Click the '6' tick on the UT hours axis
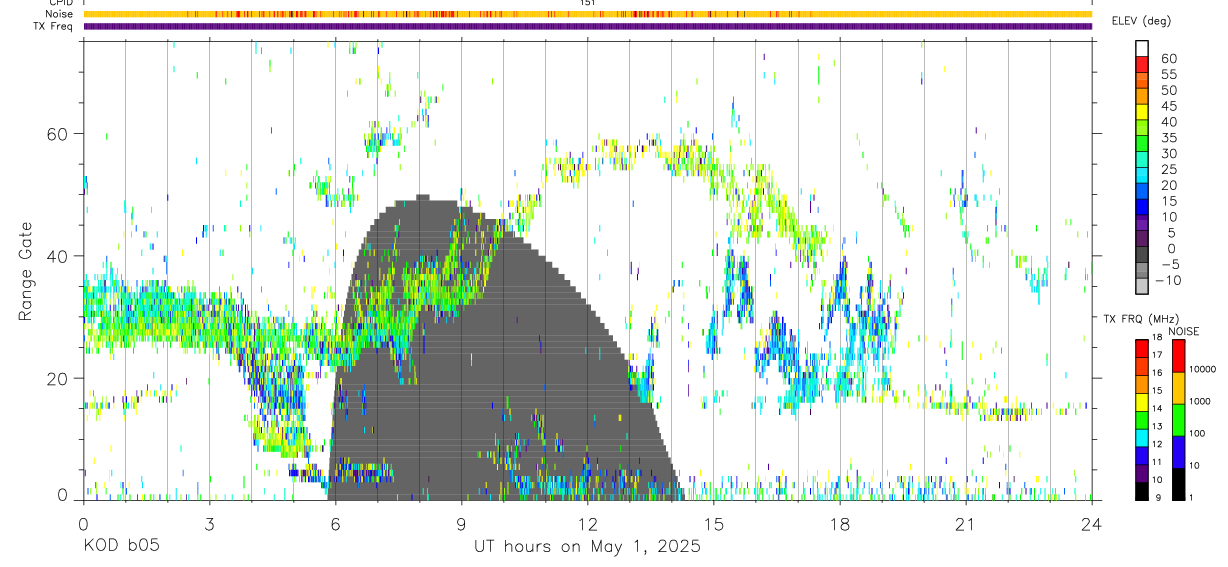1228x567 pixels. click(335, 524)
